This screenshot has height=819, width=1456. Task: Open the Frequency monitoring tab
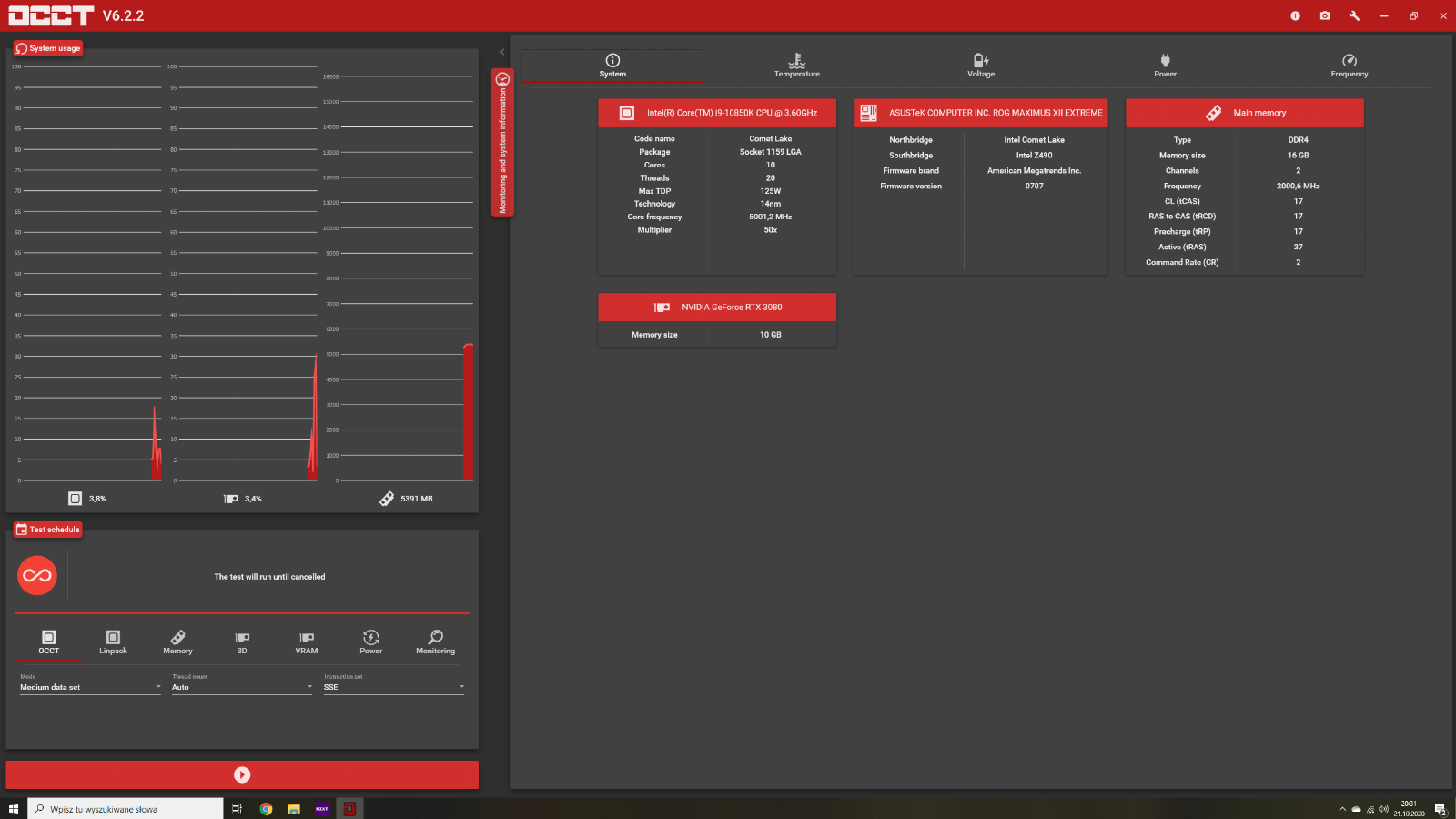[1350, 66]
